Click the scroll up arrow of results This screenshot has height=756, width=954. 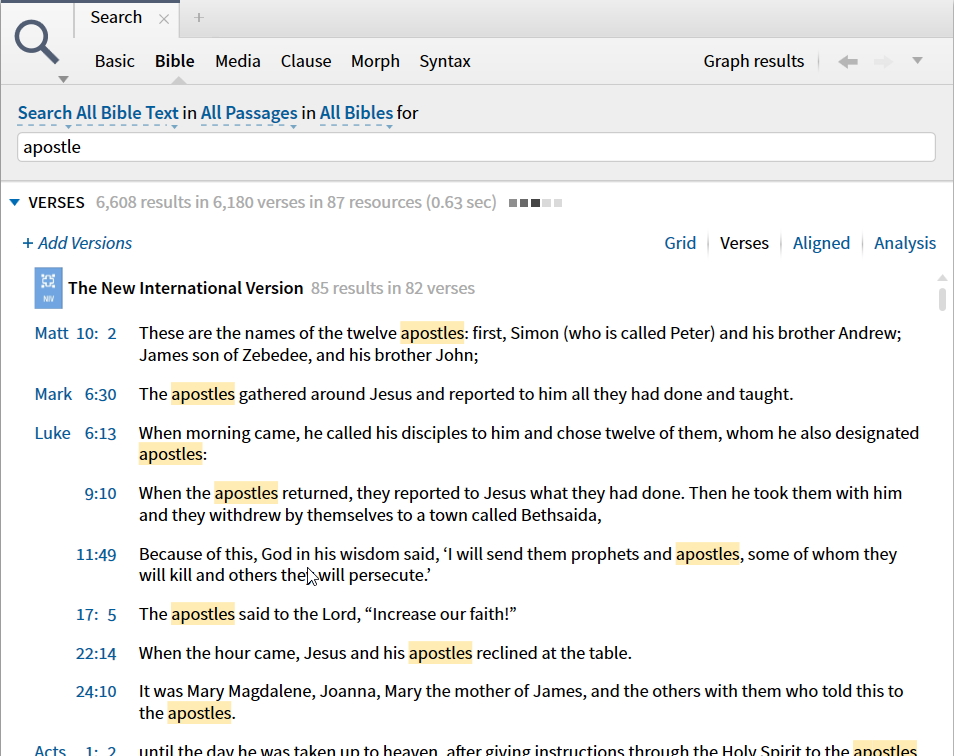pos(942,278)
